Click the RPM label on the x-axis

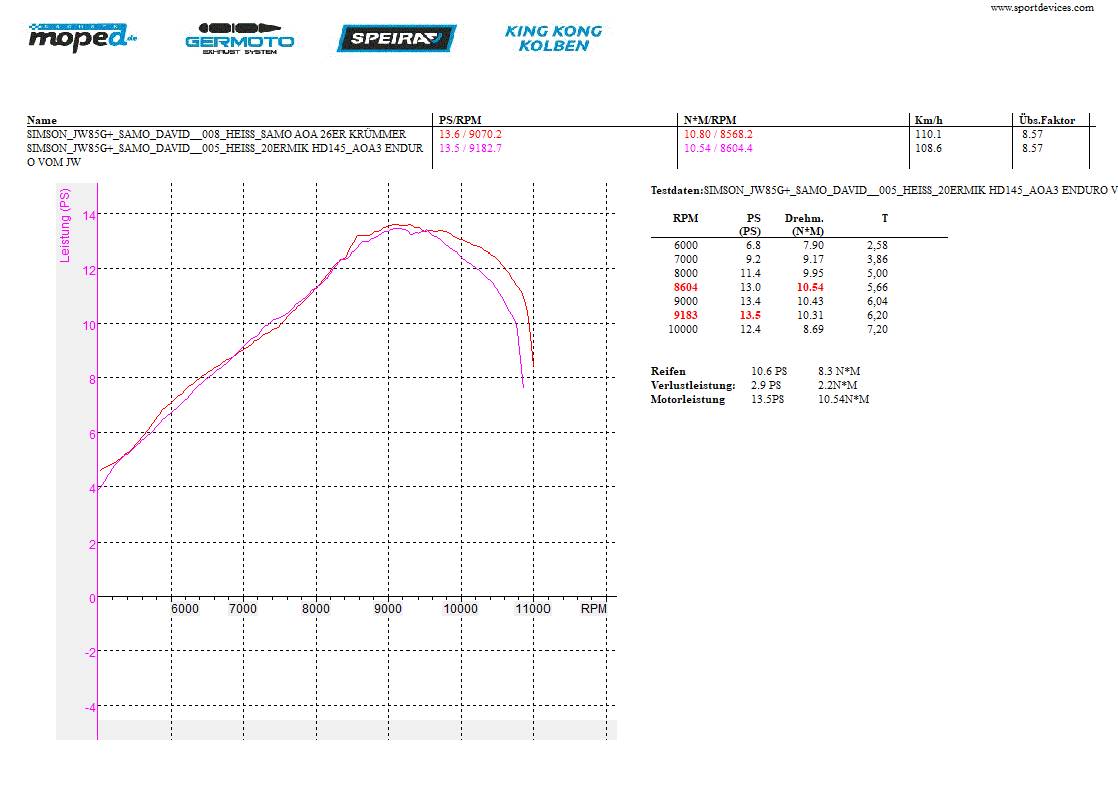pyautogui.click(x=593, y=608)
